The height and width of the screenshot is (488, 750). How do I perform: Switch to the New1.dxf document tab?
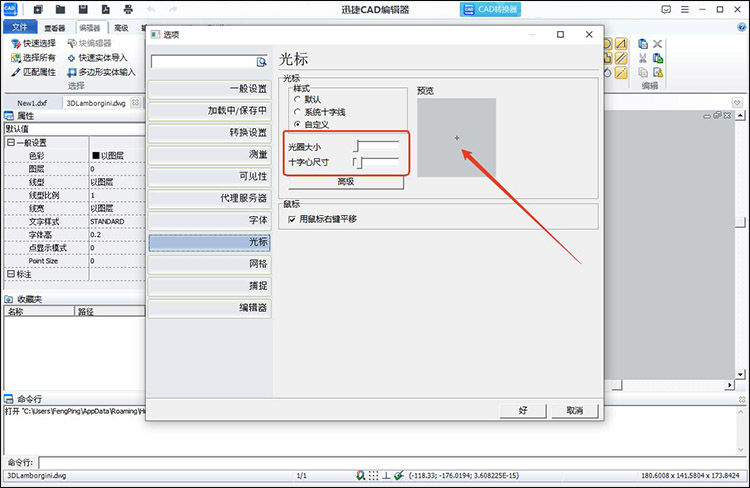pyautogui.click(x=32, y=103)
